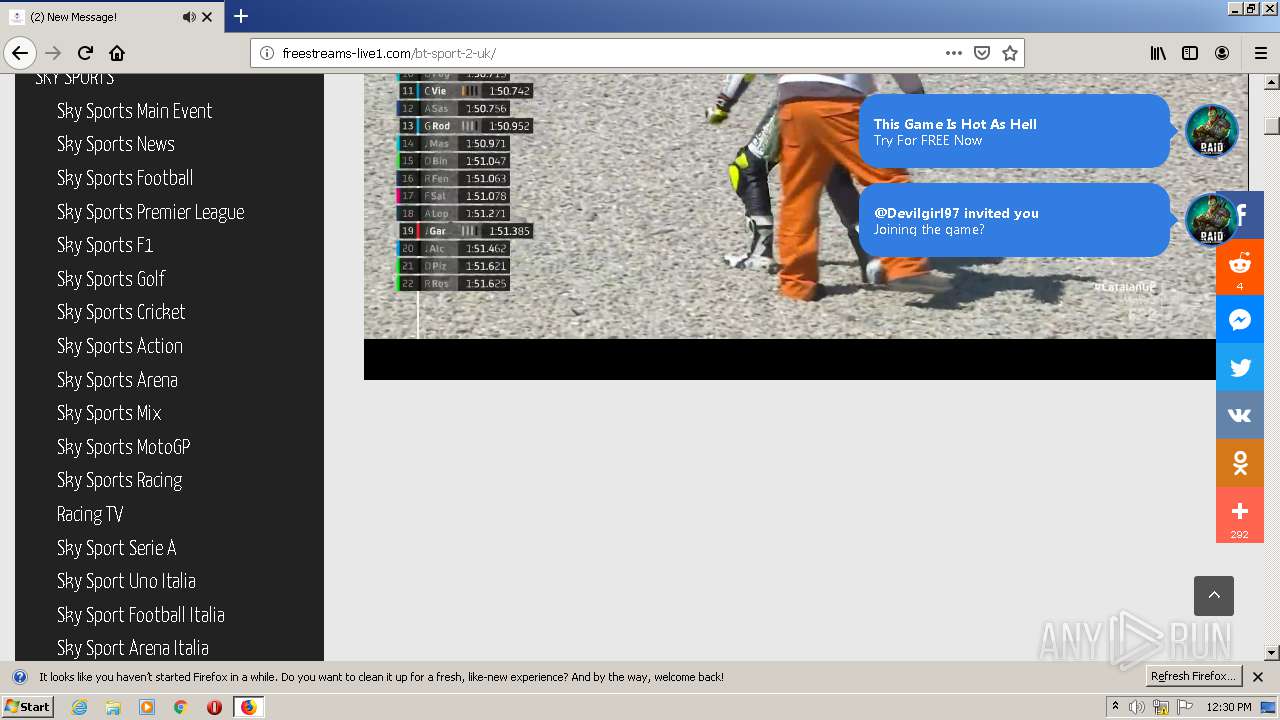Screen dimensions: 1280x720
Task: Open the Windows Start menu
Action: pyautogui.click(x=27, y=707)
